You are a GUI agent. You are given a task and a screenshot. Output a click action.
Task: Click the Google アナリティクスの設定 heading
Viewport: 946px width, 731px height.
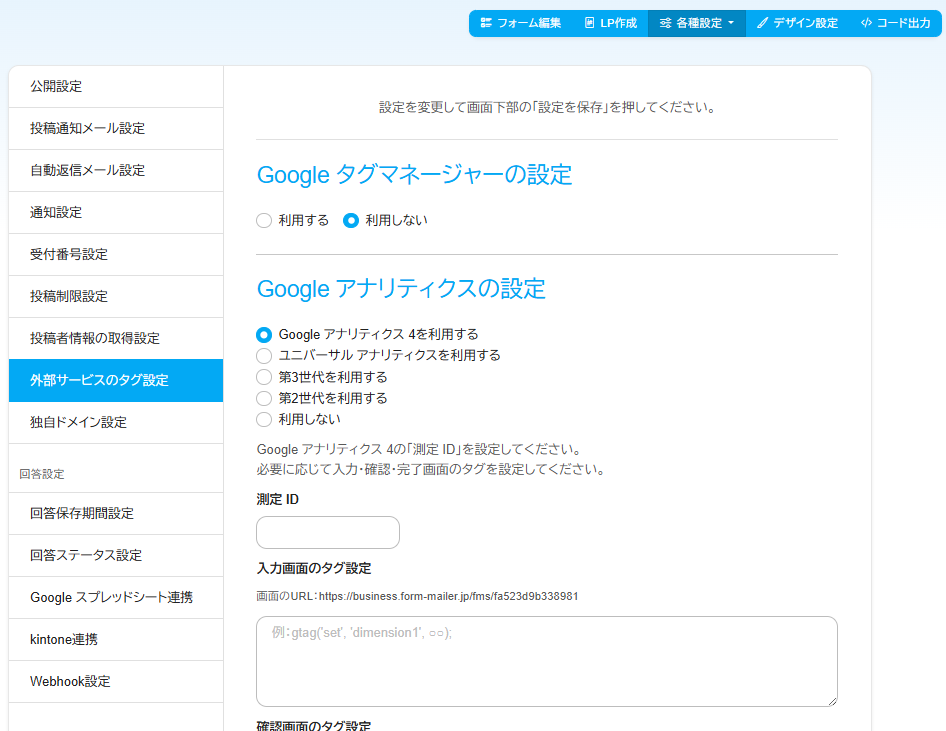pyautogui.click(x=401, y=289)
